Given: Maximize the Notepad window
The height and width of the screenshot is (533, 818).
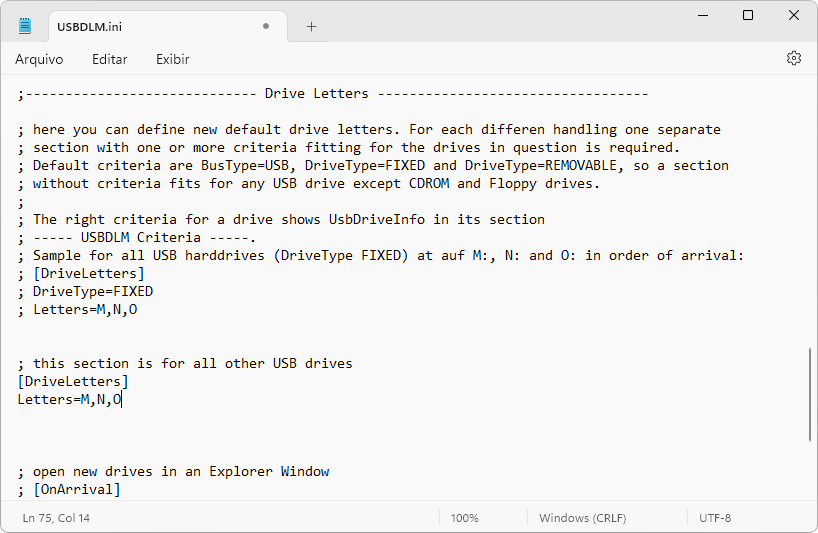Looking at the screenshot, I should 748,15.
